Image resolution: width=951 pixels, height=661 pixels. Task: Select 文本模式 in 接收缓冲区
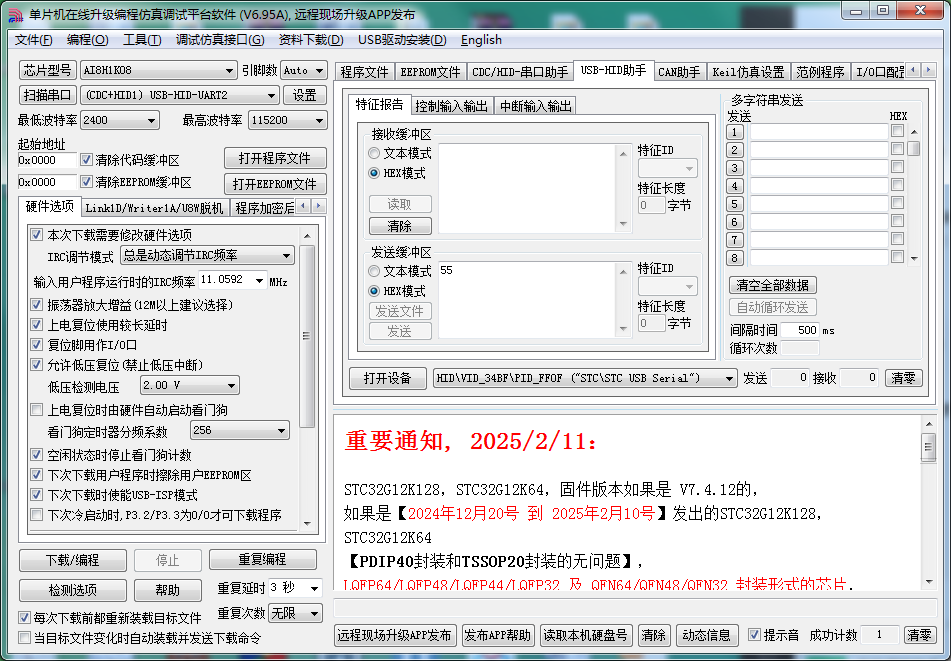[374, 153]
